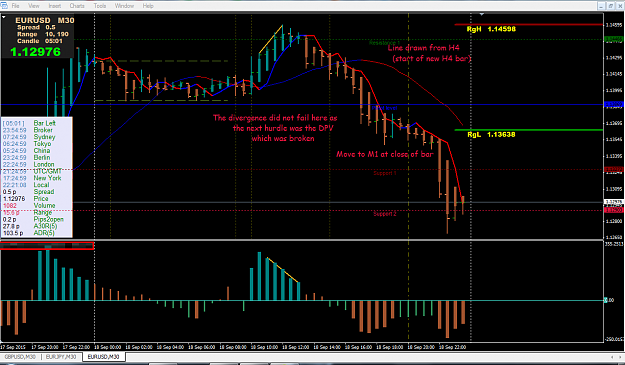
Task: Open the Window menu
Action: coord(124,6)
